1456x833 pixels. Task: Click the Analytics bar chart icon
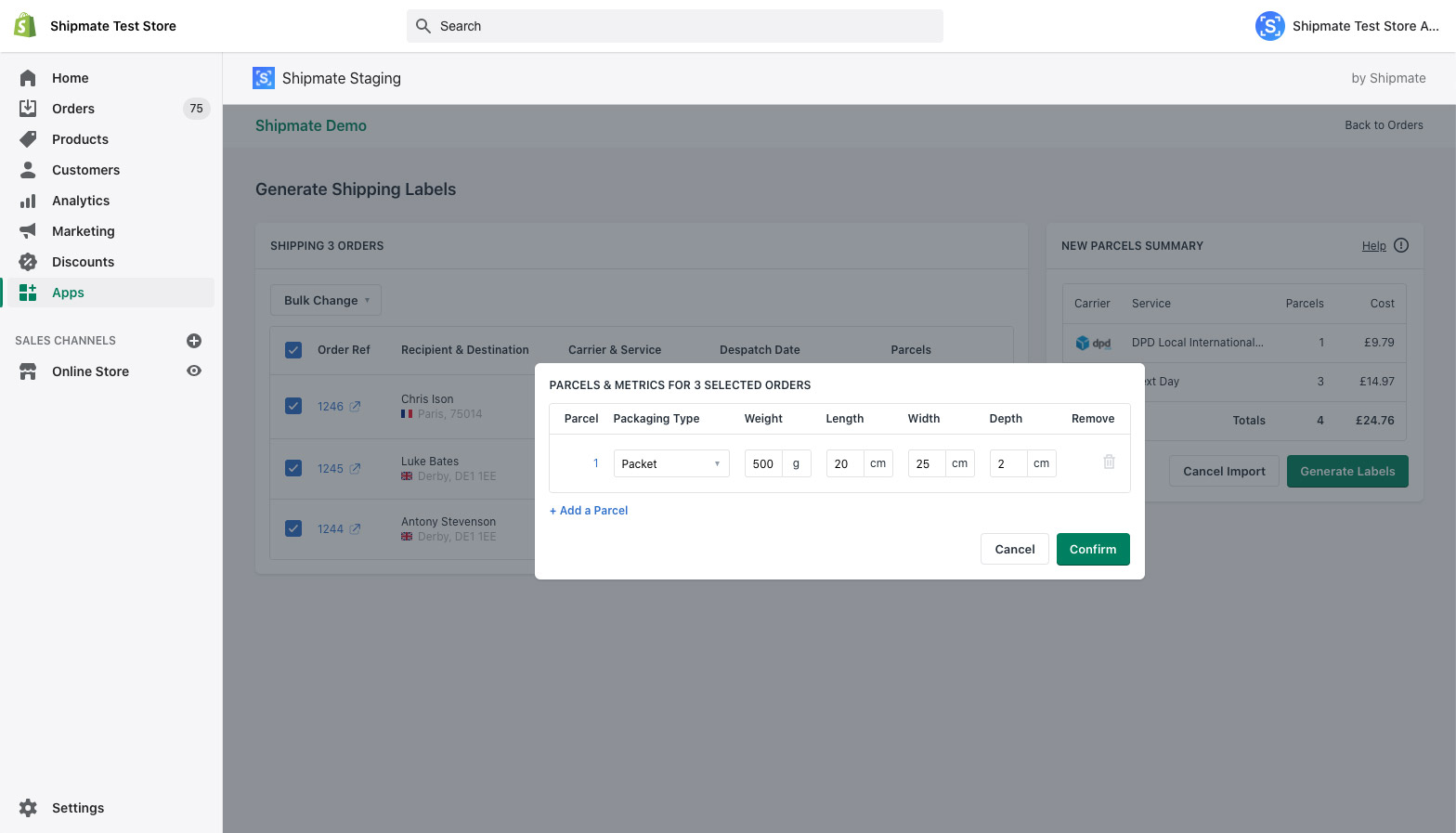(x=28, y=201)
